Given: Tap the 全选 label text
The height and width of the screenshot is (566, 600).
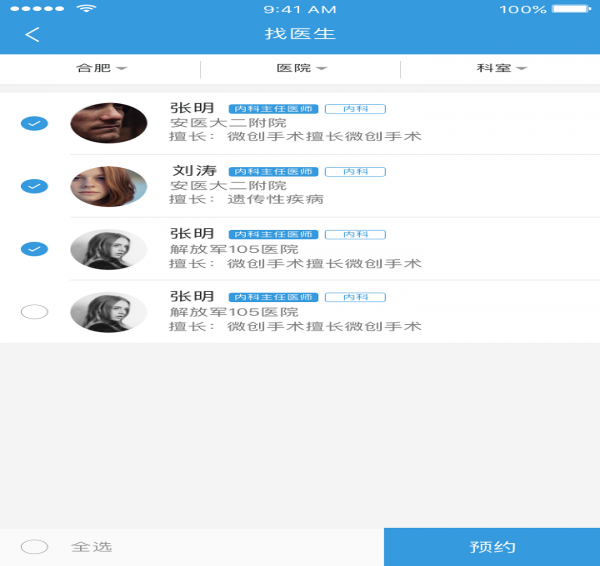Looking at the screenshot, I should 91,547.
